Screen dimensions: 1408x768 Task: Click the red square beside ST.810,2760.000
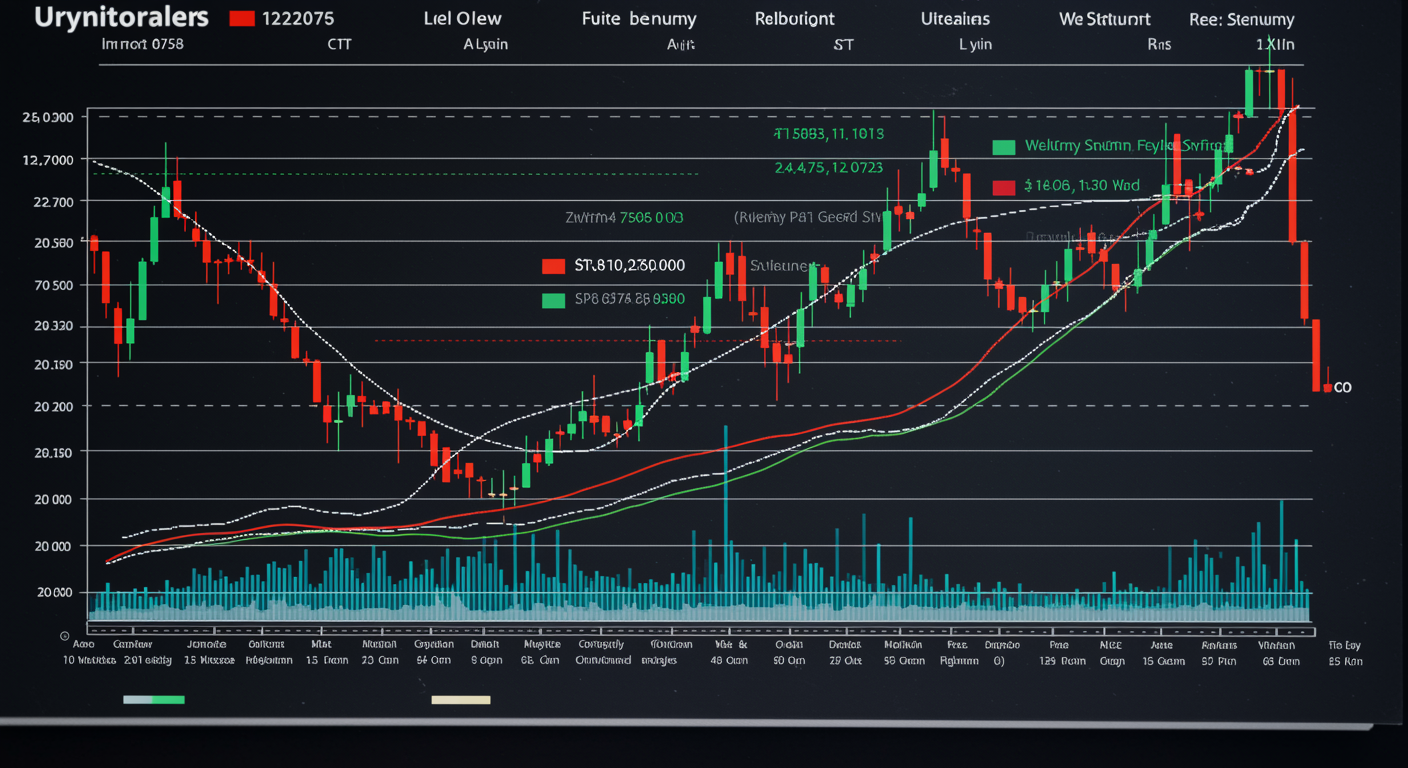tap(553, 266)
